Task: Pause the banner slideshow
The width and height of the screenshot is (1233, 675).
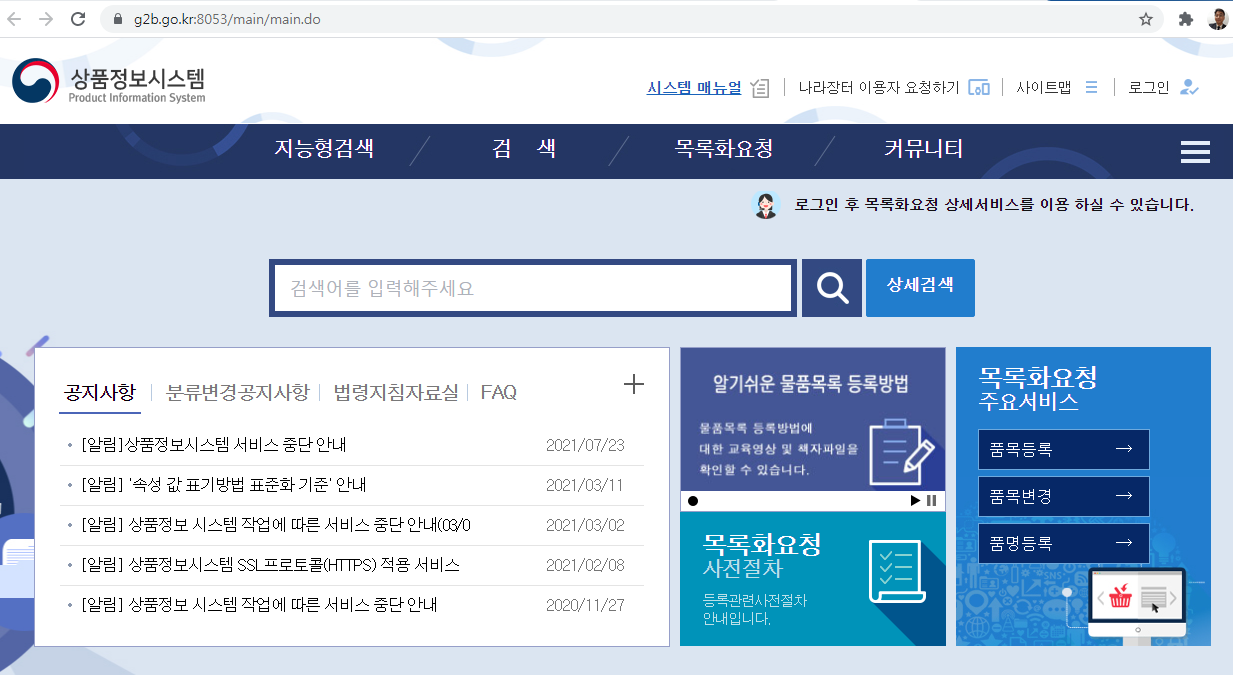Action: coord(932,501)
